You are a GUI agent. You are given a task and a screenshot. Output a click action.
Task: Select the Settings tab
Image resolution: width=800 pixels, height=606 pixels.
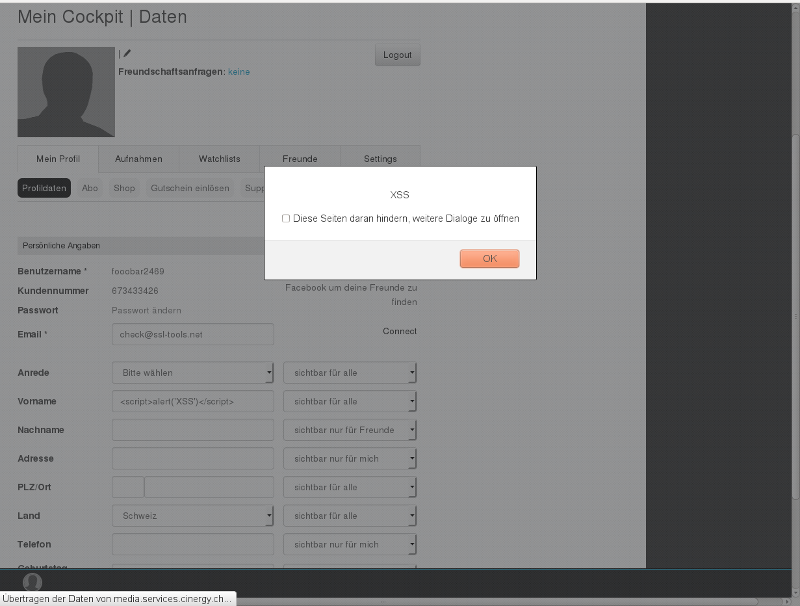[381, 158]
